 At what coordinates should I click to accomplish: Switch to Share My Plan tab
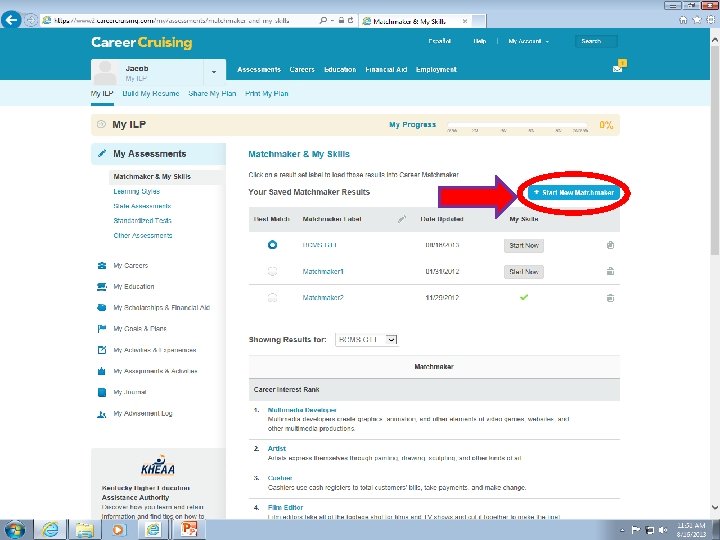pos(212,93)
